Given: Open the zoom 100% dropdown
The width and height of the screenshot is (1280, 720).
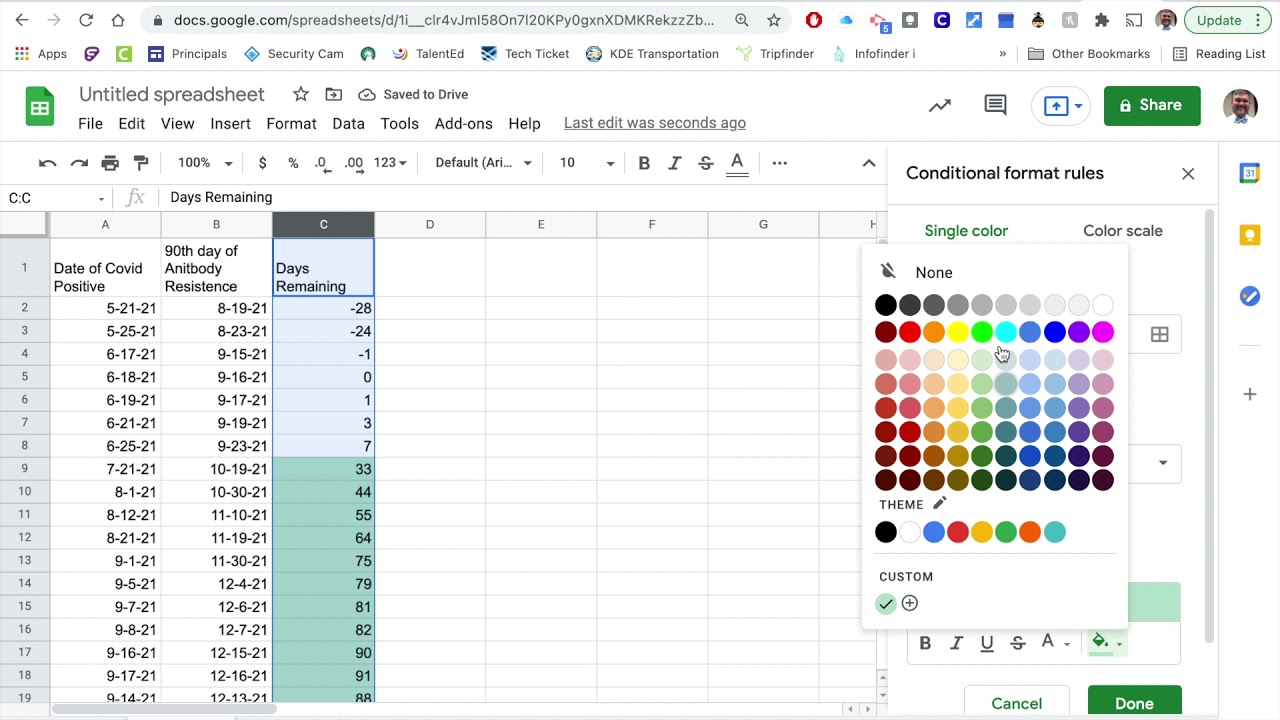Looking at the screenshot, I should [x=205, y=163].
